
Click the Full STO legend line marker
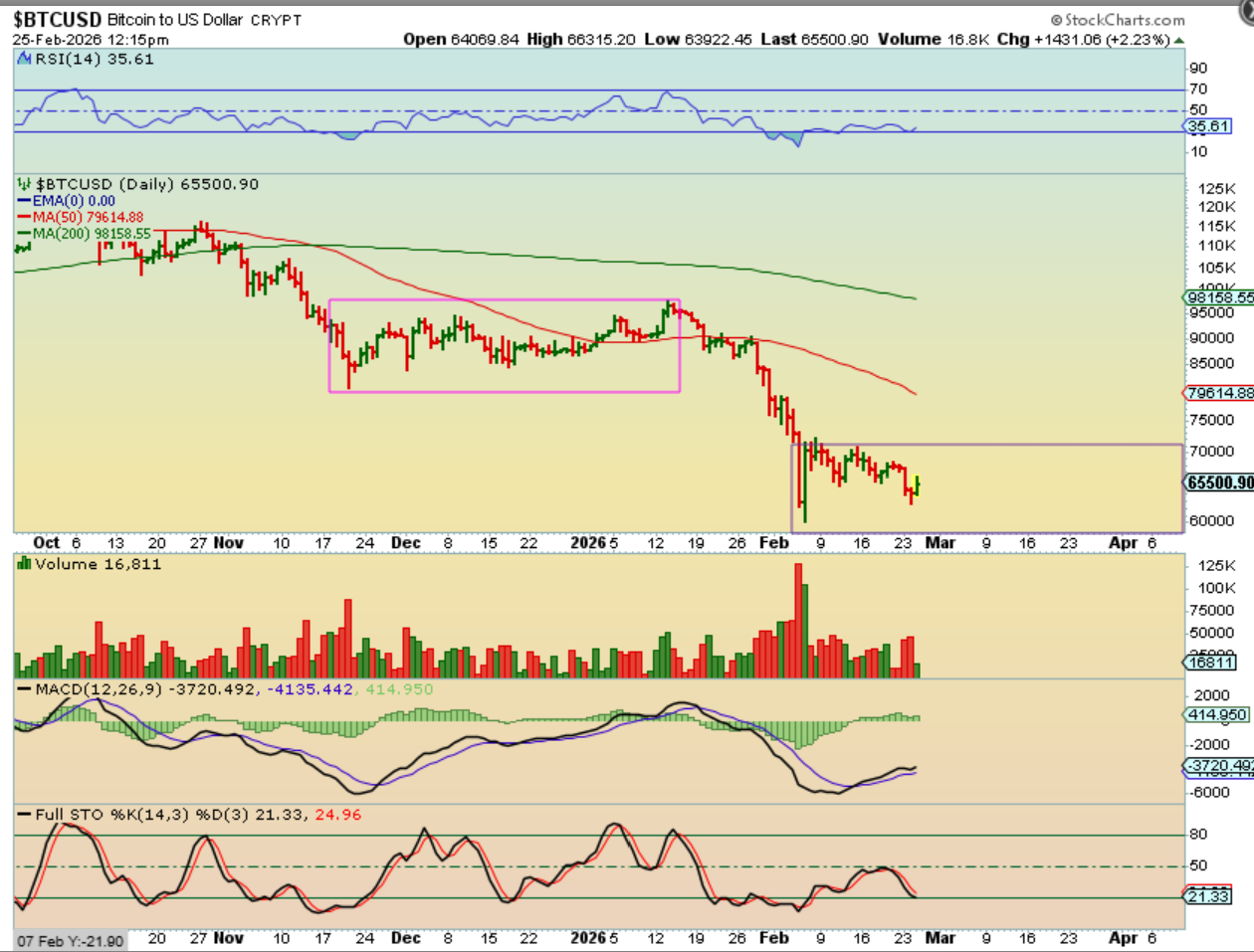(x=25, y=815)
